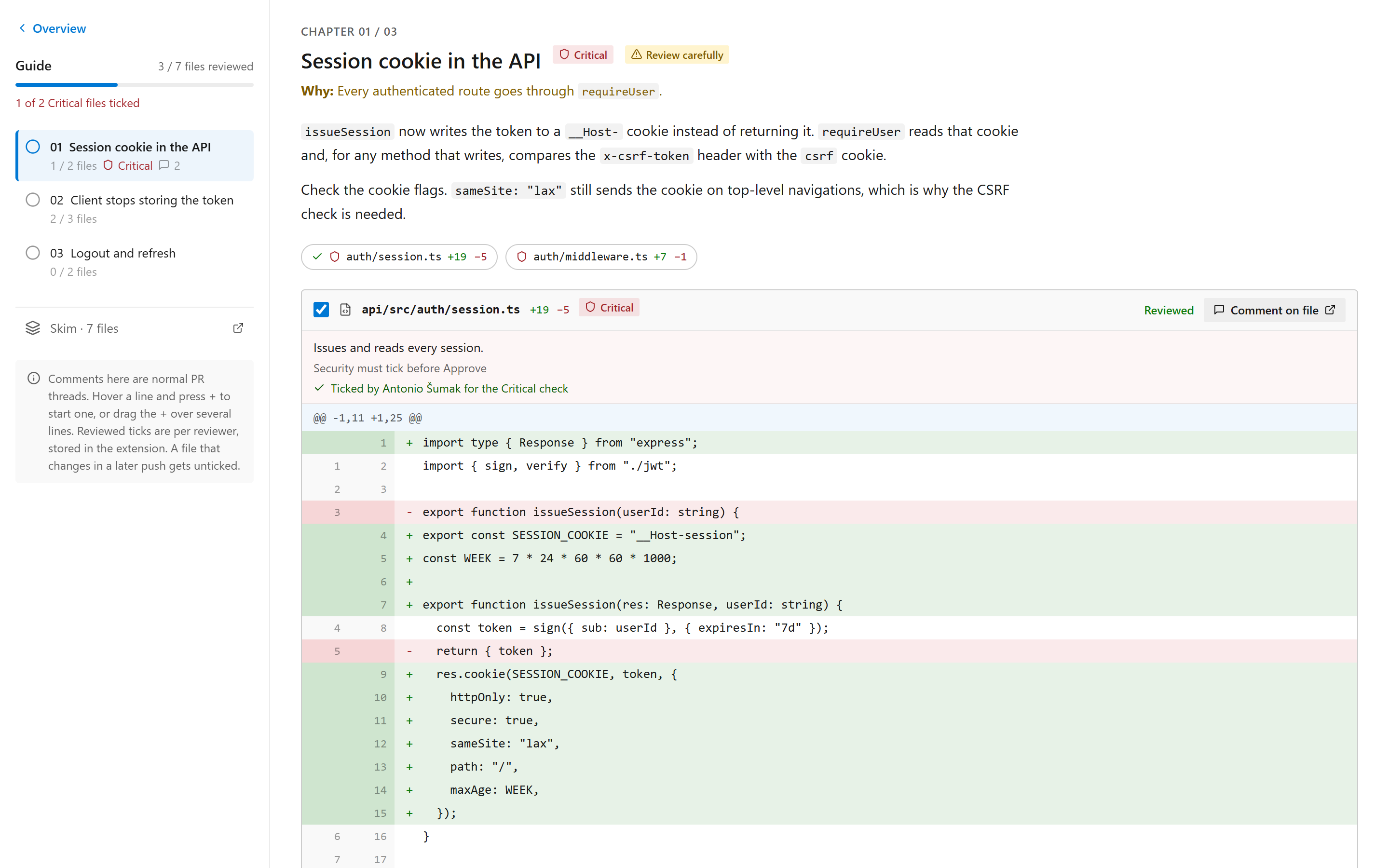
Task: Open chapter 03 Logout and refresh
Action: pos(135,262)
